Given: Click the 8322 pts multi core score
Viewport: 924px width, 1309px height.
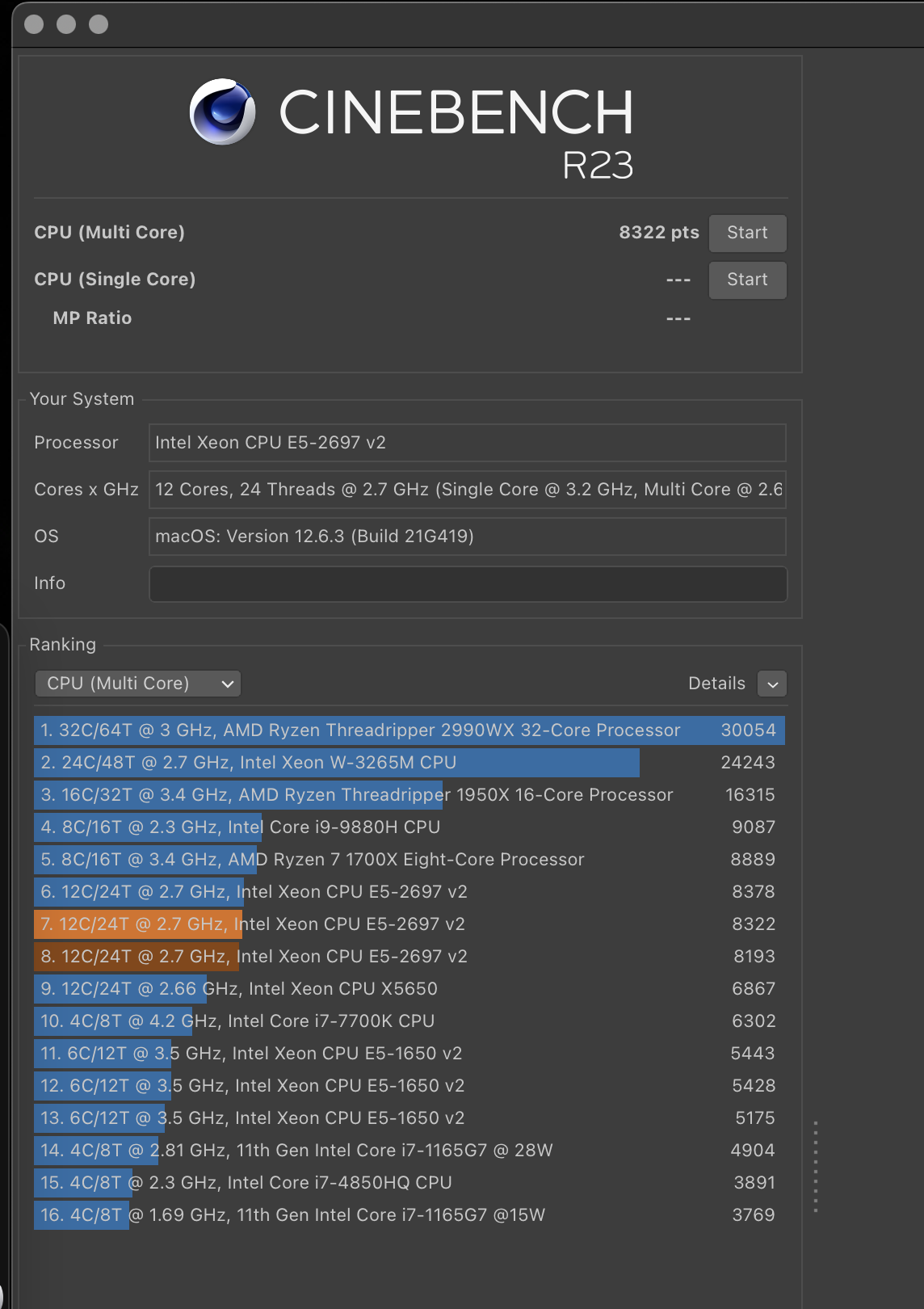Looking at the screenshot, I should click(x=659, y=233).
